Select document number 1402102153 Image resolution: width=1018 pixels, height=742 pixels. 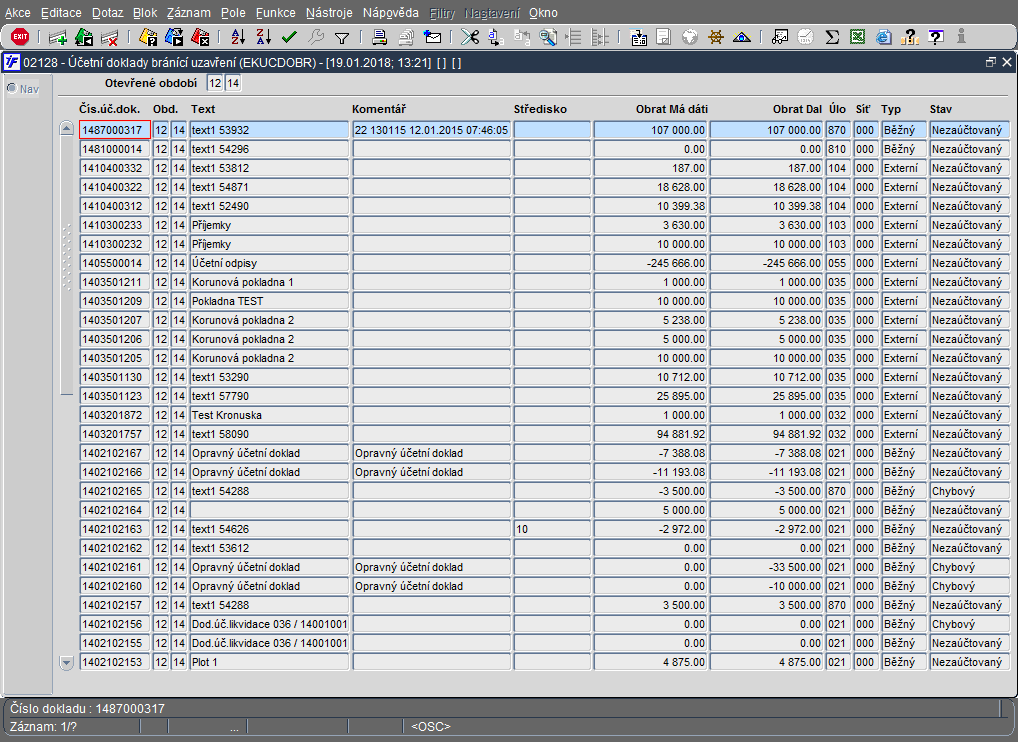tap(115, 662)
